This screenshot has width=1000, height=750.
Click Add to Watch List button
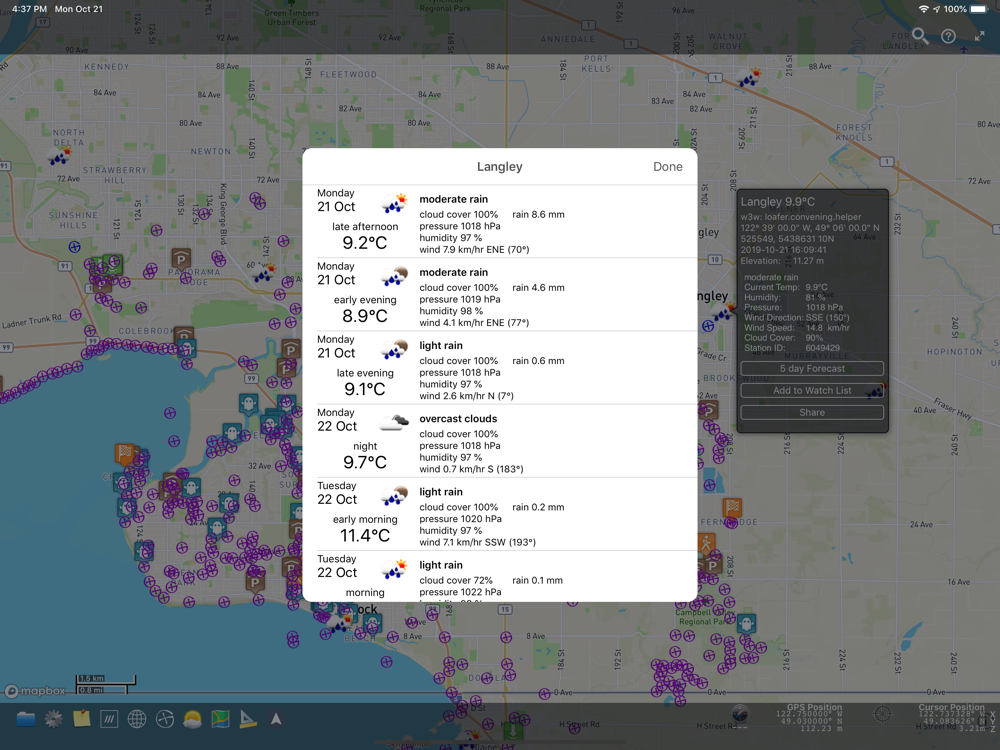pos(812,391)
